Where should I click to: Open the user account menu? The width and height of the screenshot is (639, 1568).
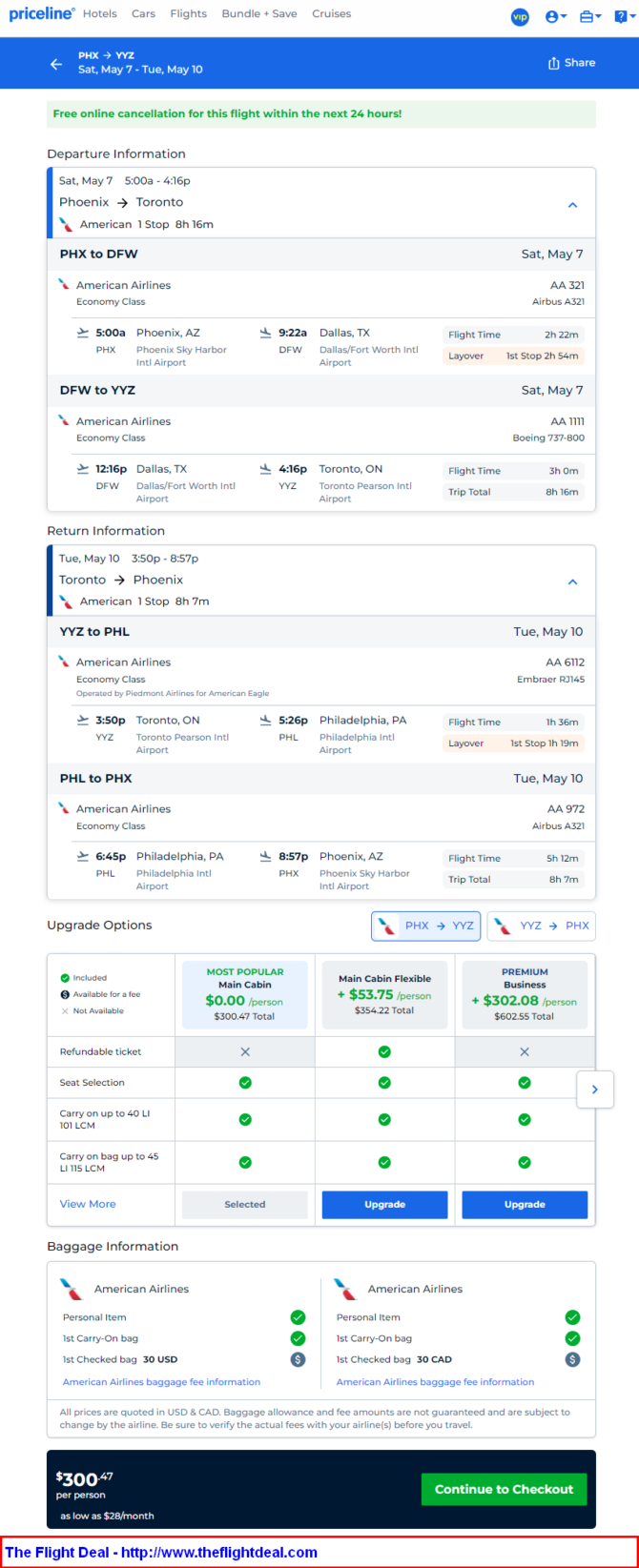[555, 16]
